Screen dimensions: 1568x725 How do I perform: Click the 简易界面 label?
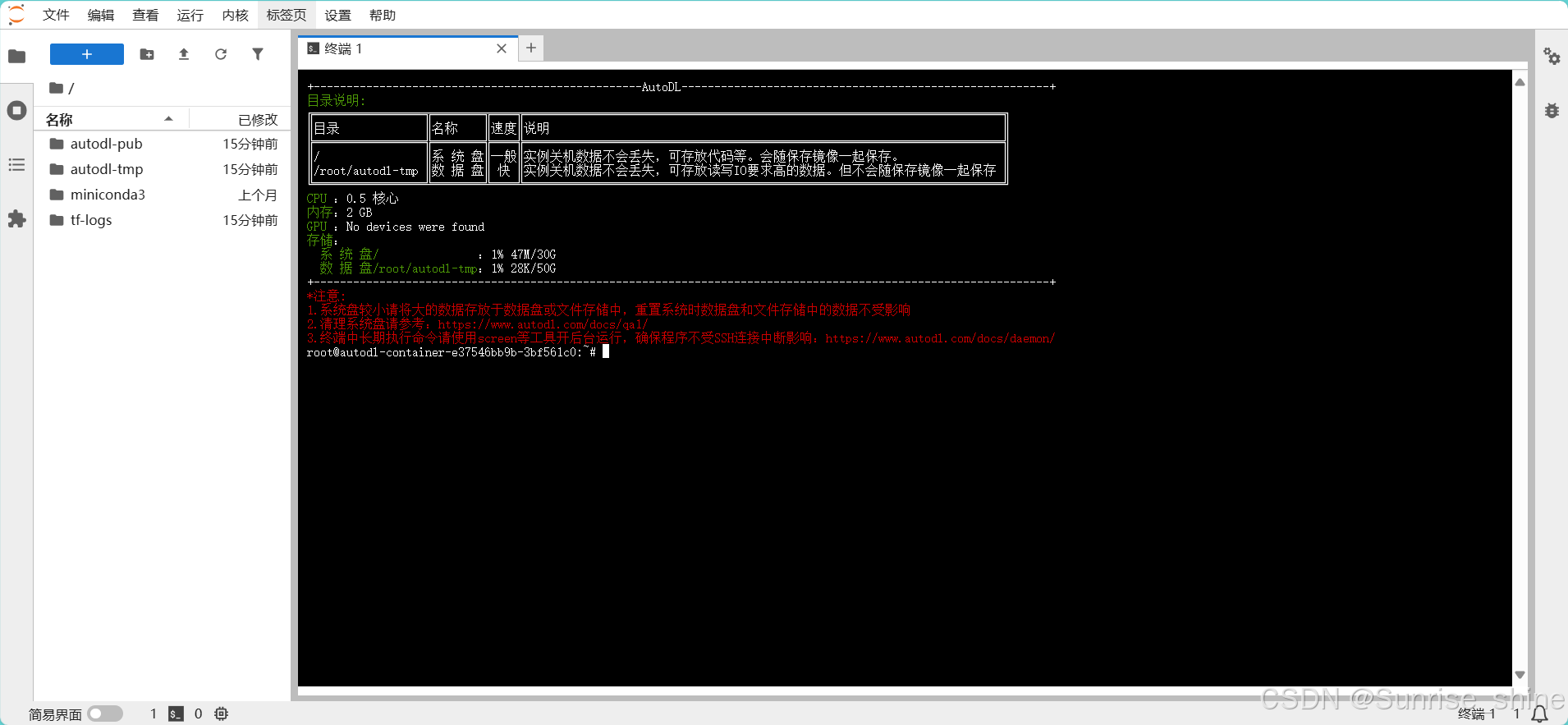pos(55,714)
